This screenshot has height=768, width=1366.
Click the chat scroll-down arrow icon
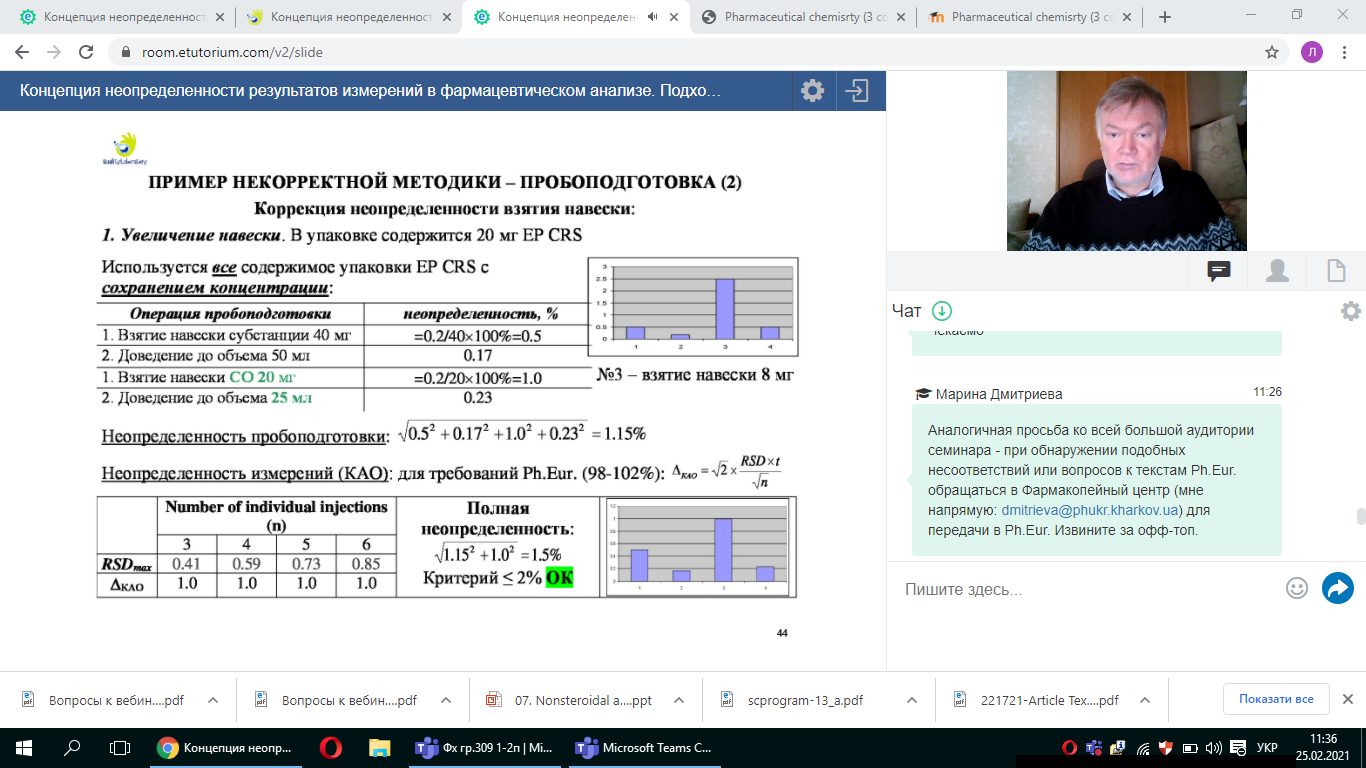(942, 311)
